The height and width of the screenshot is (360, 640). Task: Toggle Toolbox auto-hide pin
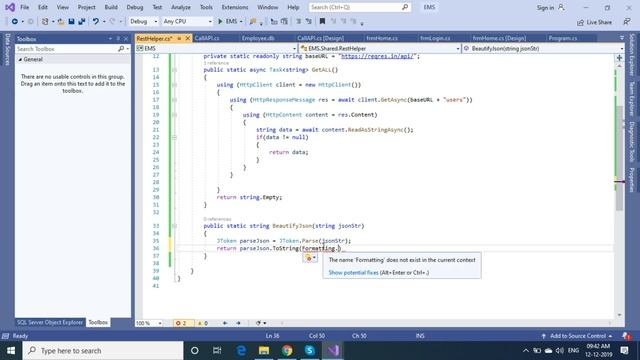click(118, 39)
